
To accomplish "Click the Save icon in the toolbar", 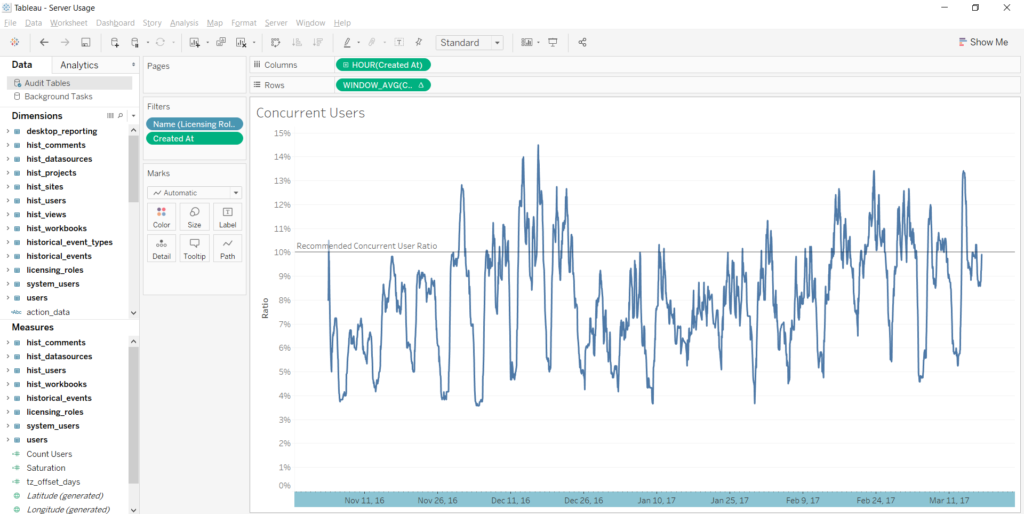I will click(86, 43).
